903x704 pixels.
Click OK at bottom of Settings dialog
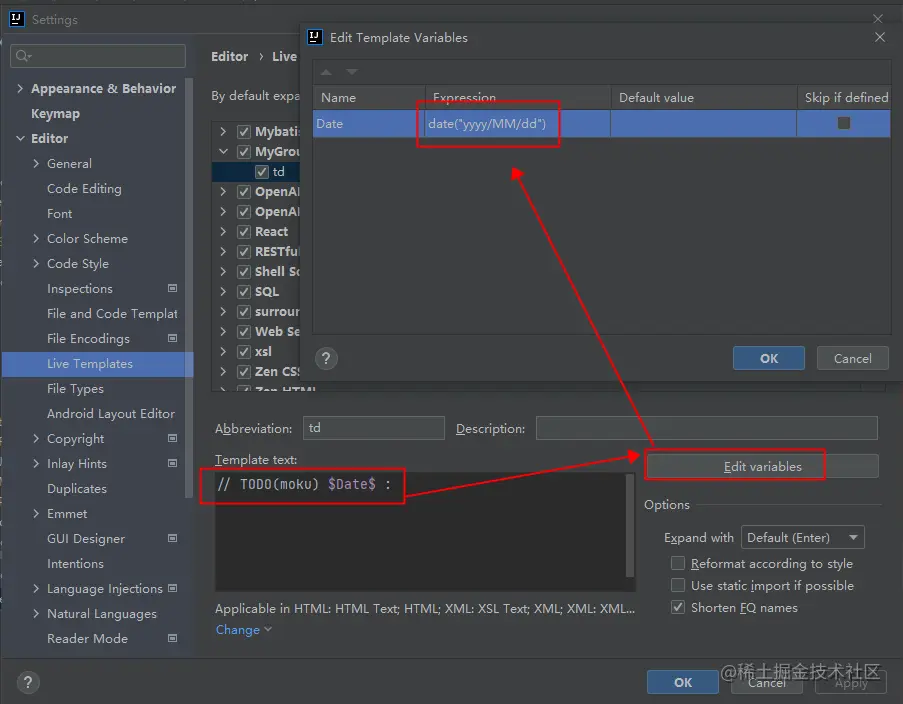[682, 682]
